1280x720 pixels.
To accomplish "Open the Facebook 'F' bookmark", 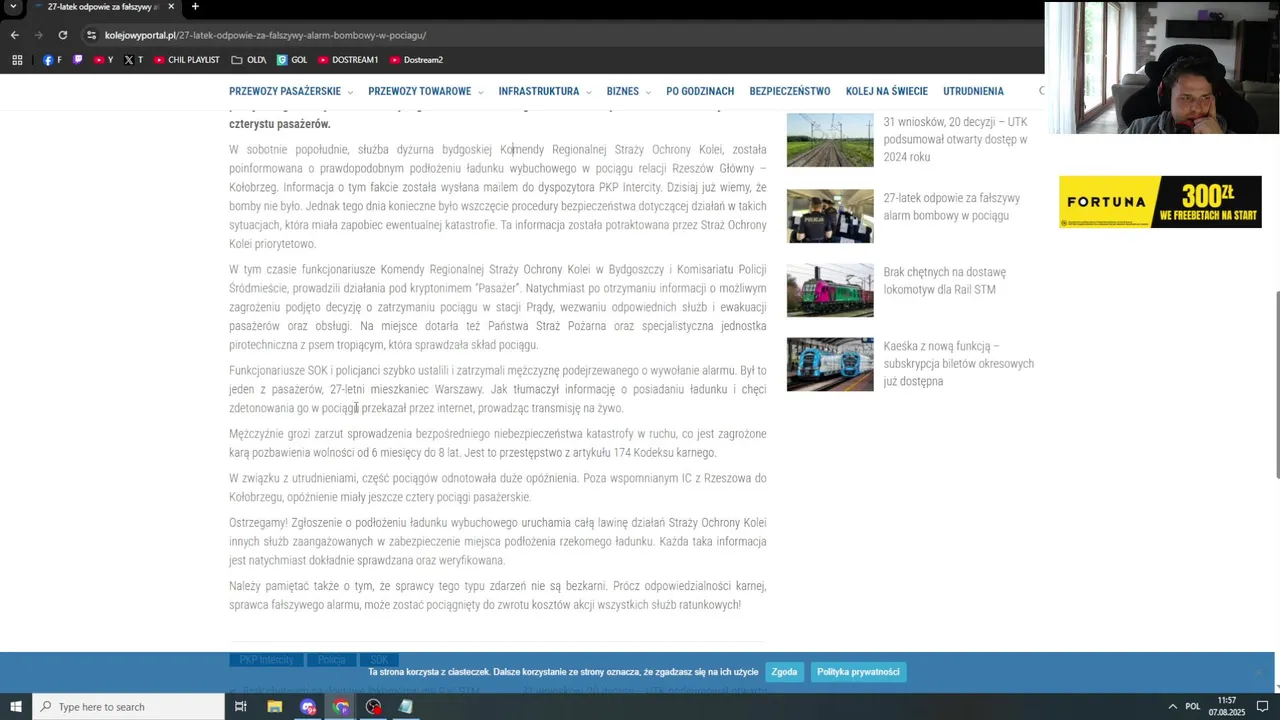I will 52,60.
